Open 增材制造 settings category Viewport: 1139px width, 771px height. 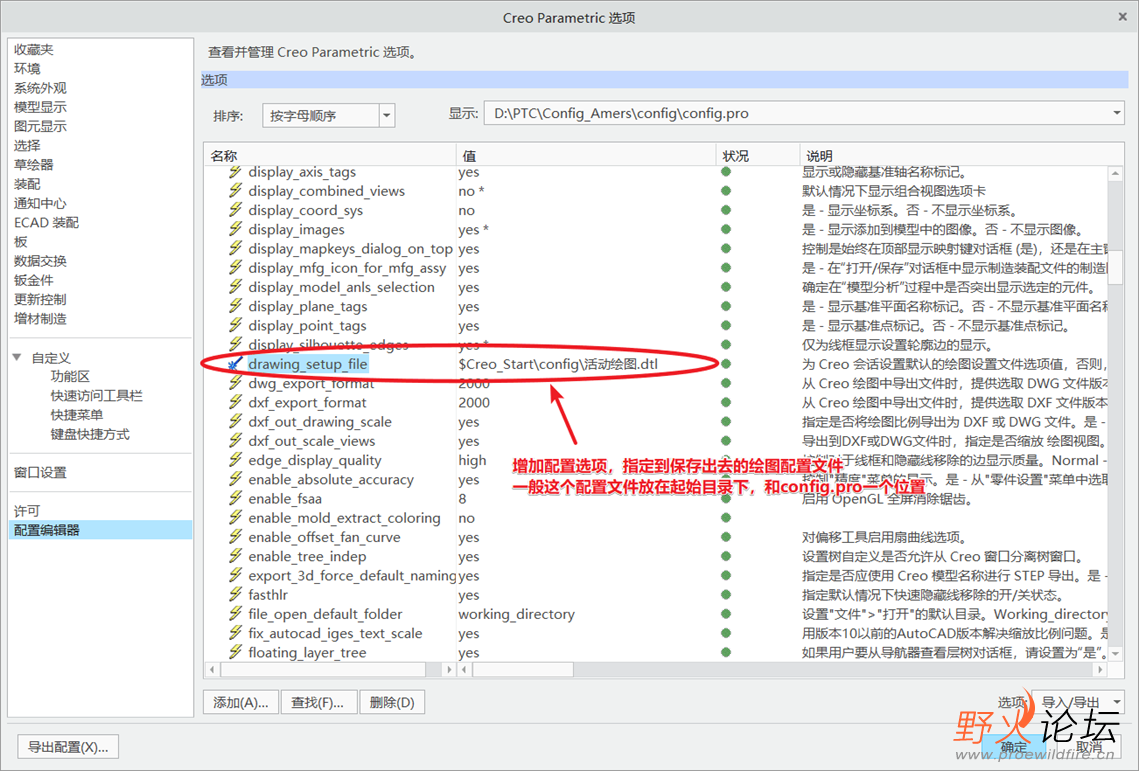(40, 318)
